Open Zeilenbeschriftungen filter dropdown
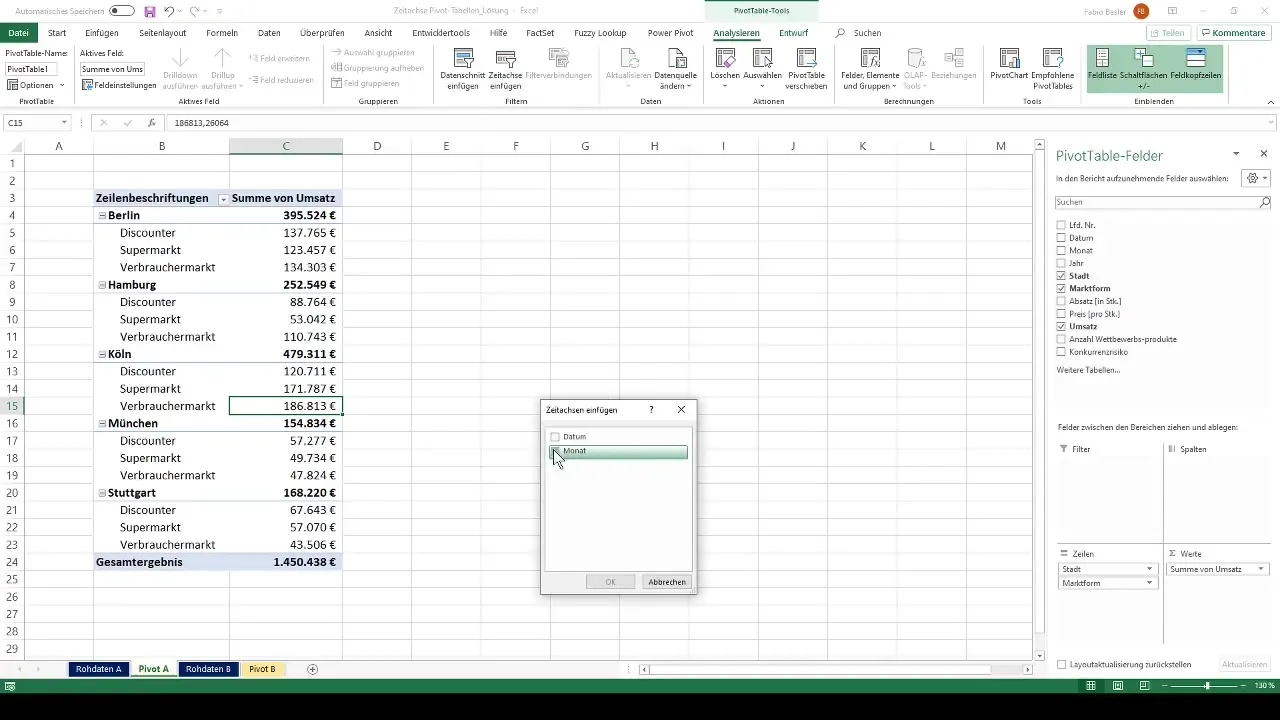Viewport: 1280px width, 720px height. click(223, 199)
